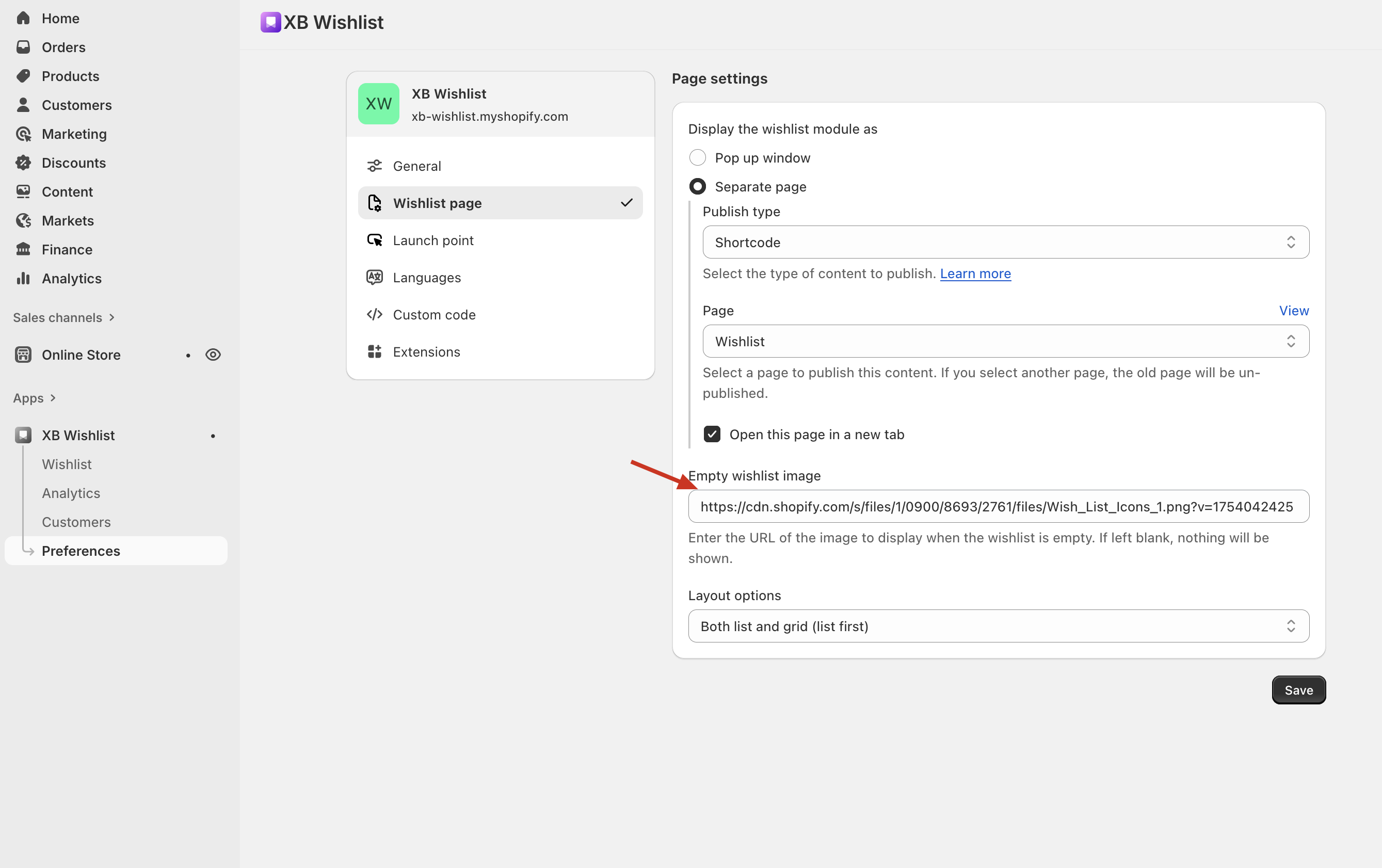
Task: Open the Layout options dropdown
Action: (998, 626)
